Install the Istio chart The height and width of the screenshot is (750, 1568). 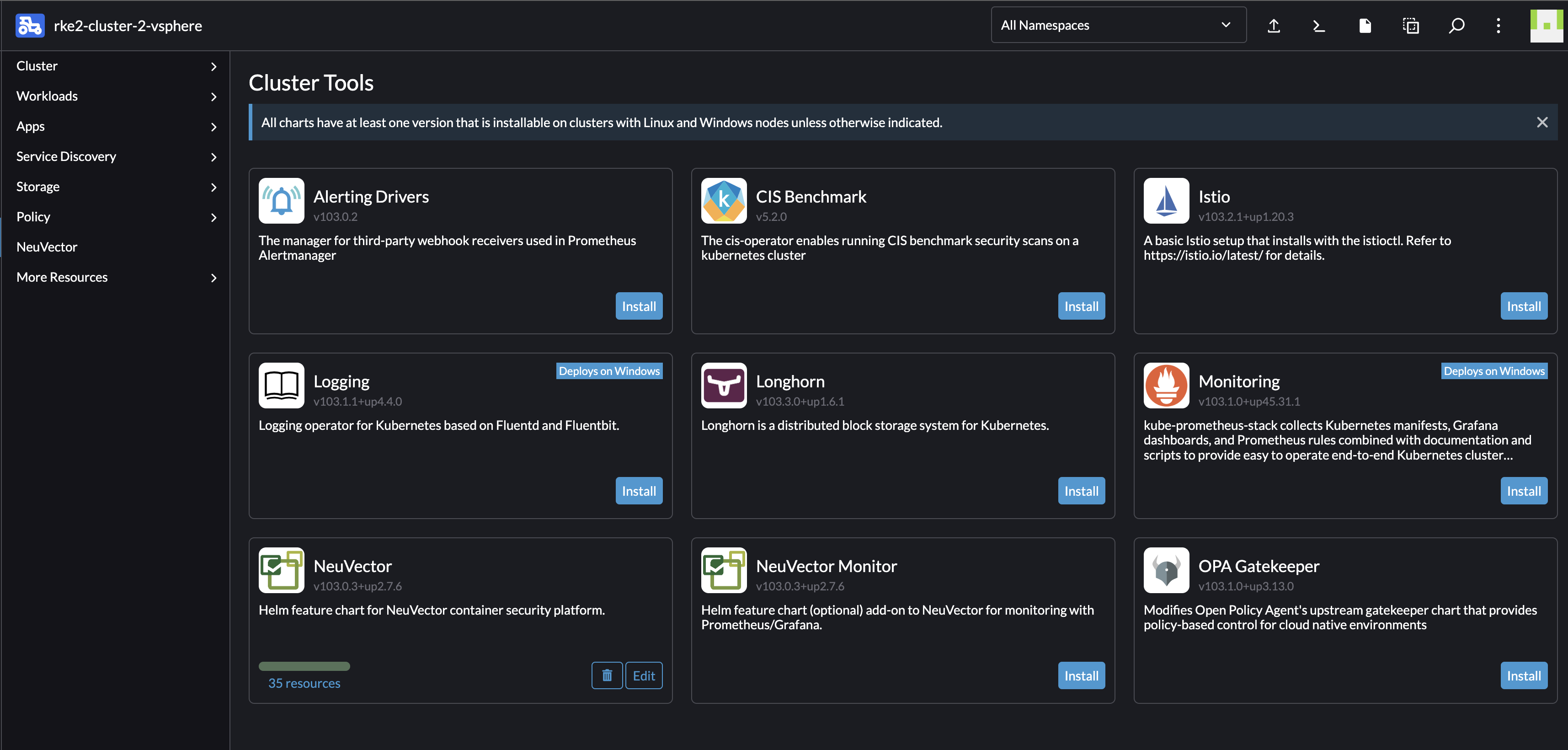(1524, 306)
